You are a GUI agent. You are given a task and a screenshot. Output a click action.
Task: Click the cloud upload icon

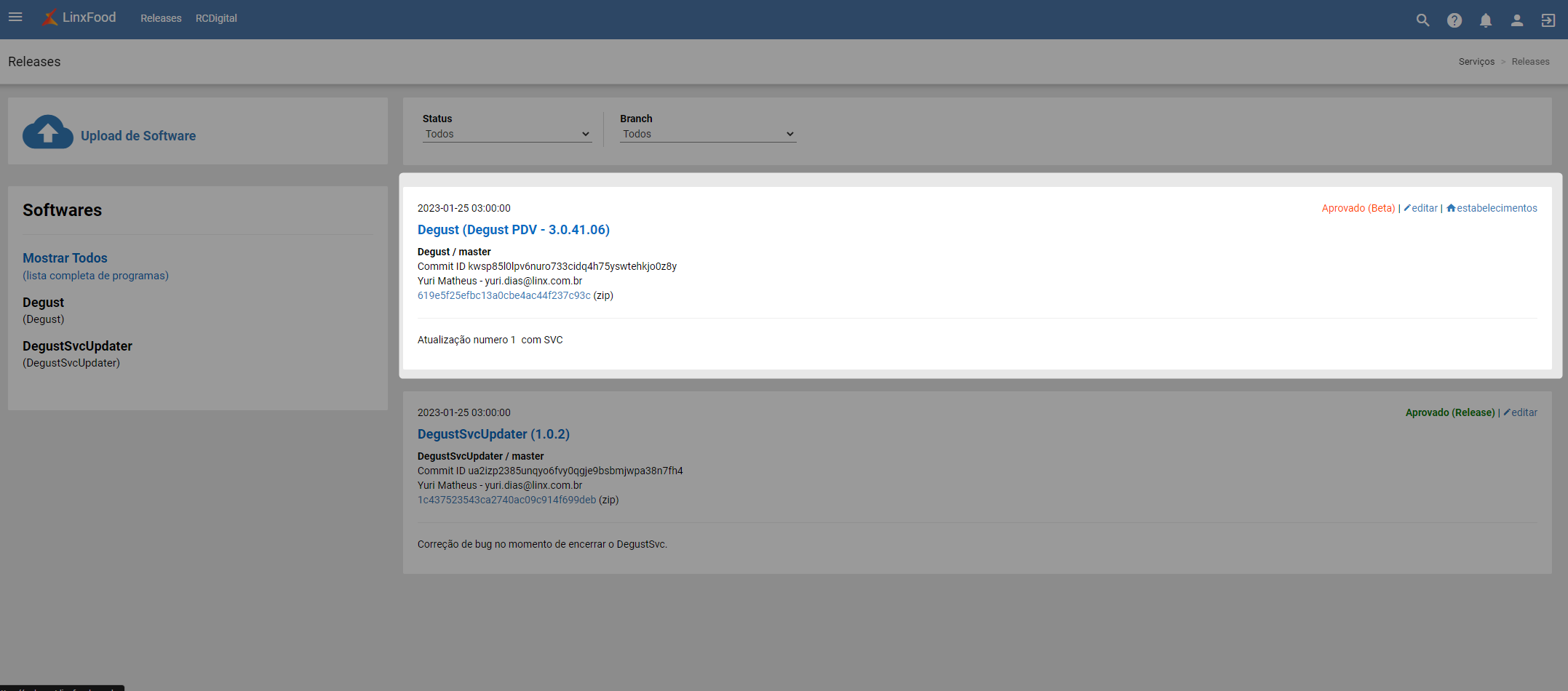(47, 132)
